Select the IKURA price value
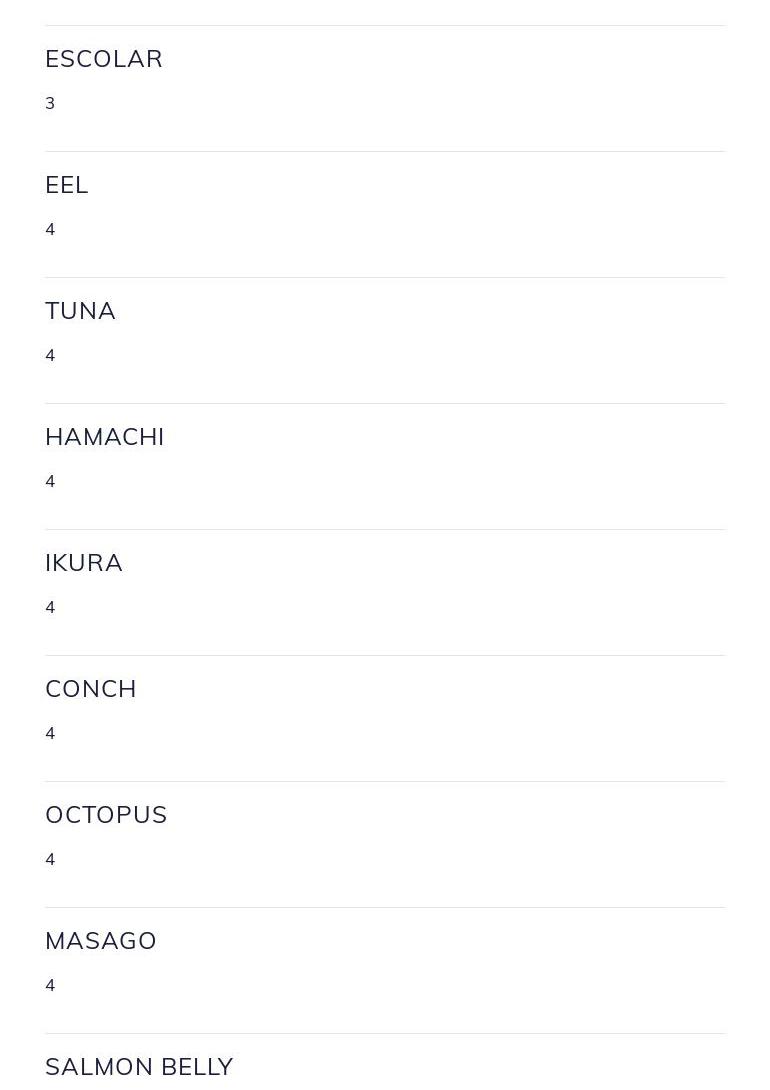Image resolution: width=770 pixels, height=1090 pixels. (x=50, y=607)
